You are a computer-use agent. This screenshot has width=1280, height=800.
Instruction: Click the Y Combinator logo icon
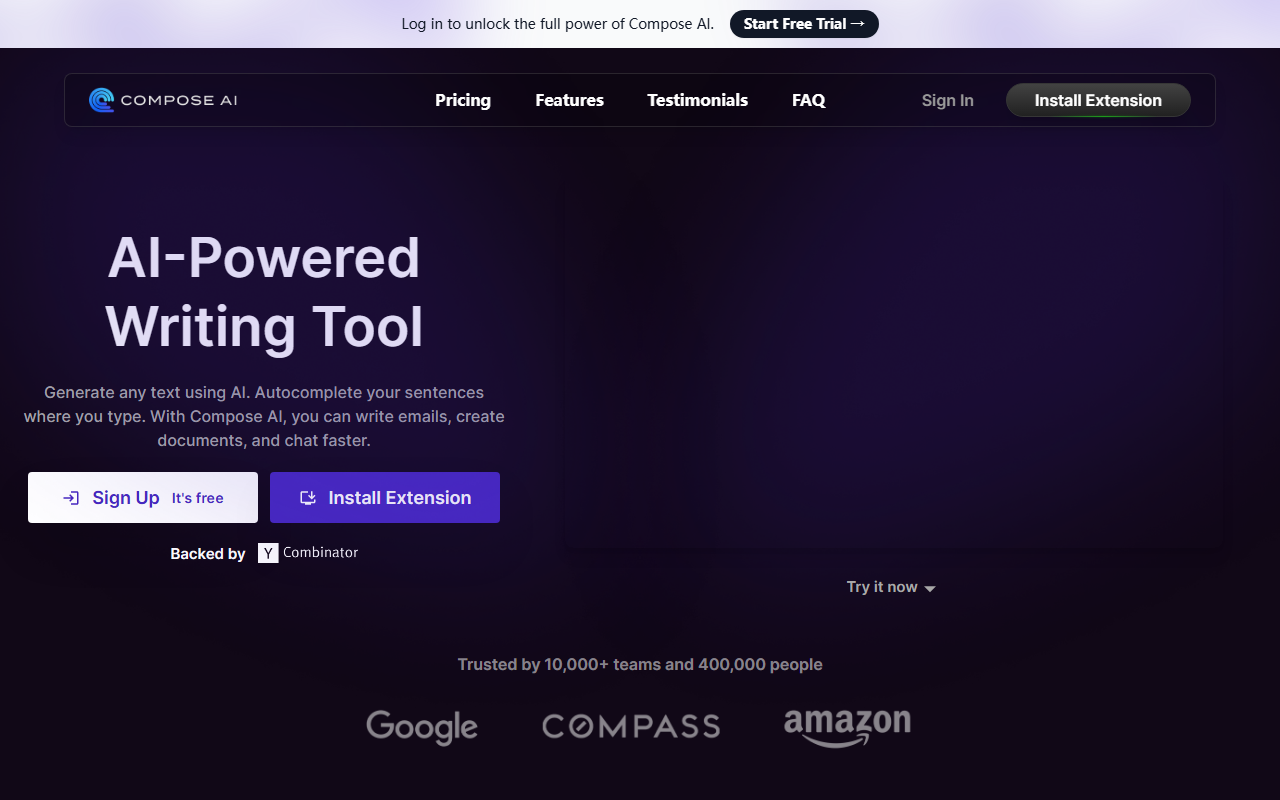pyautogui.click(x=268, y=553)
